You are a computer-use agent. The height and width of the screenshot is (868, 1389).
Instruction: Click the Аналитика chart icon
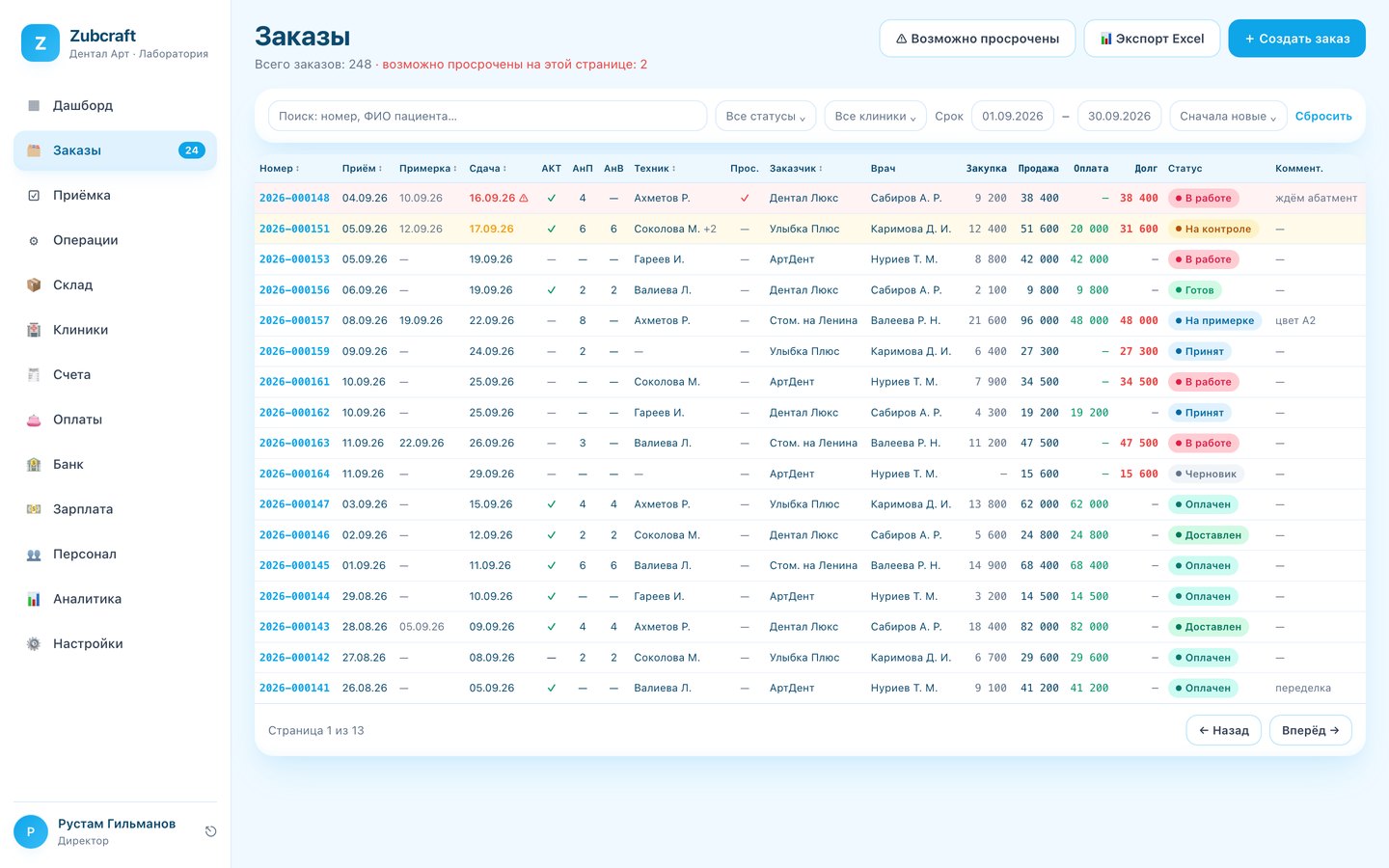34,599
